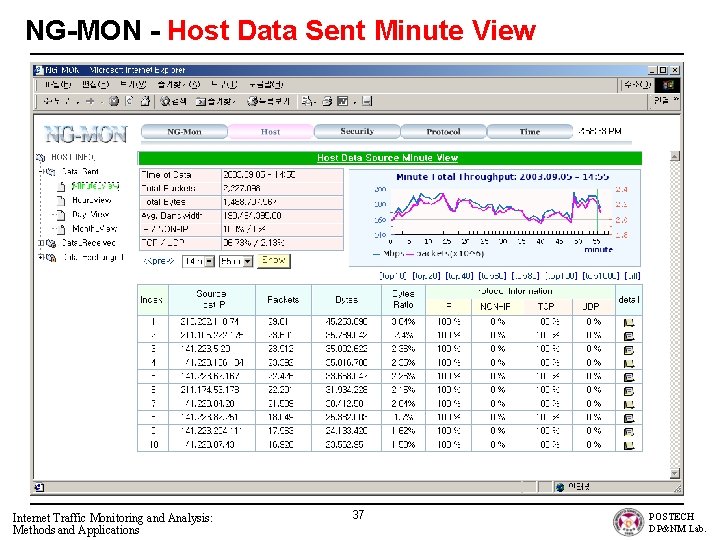
Task: Click the HOST INFO root tree icon
Action: [41, 158]
